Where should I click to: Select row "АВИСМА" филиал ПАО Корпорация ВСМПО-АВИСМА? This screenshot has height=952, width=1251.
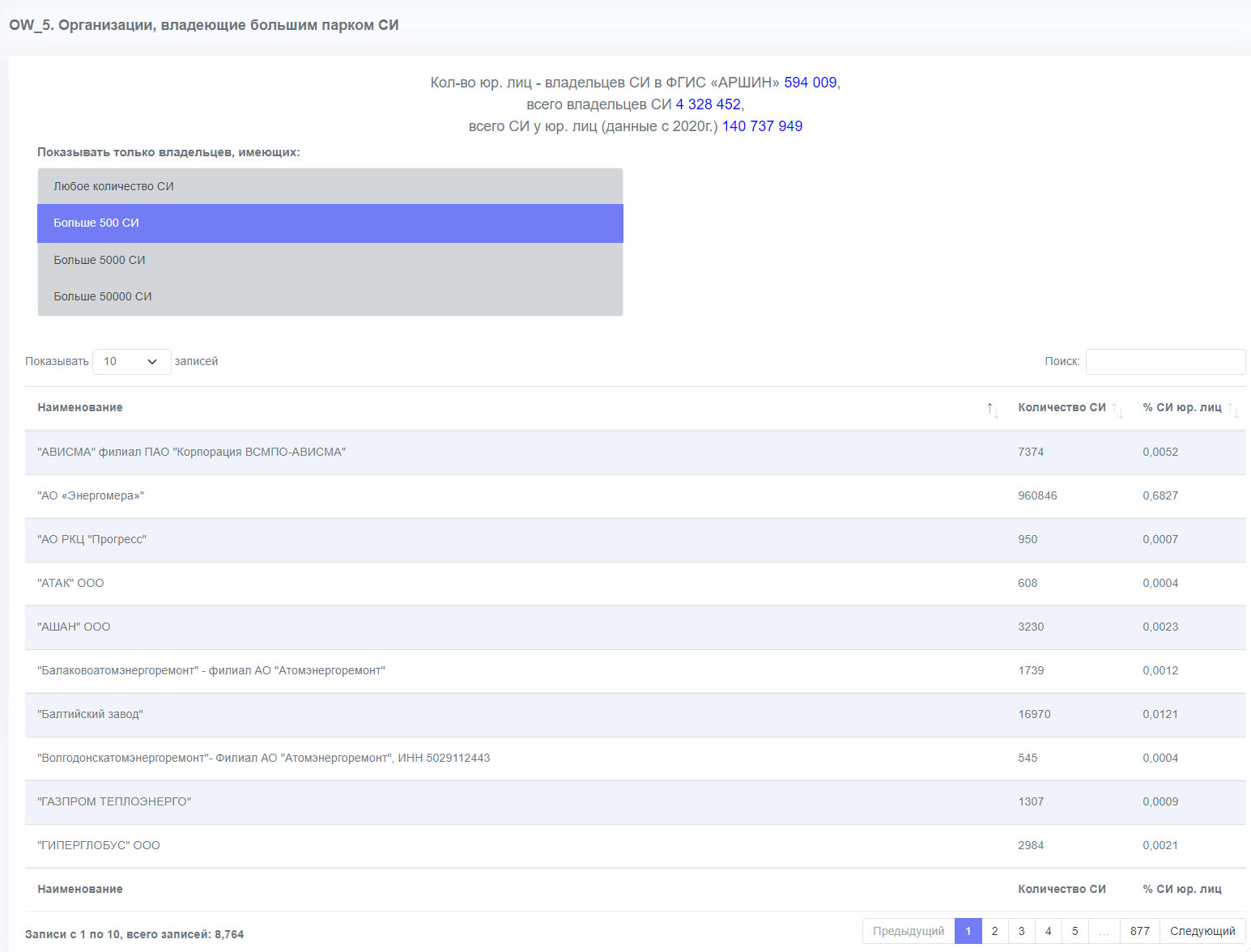[636, 453]
